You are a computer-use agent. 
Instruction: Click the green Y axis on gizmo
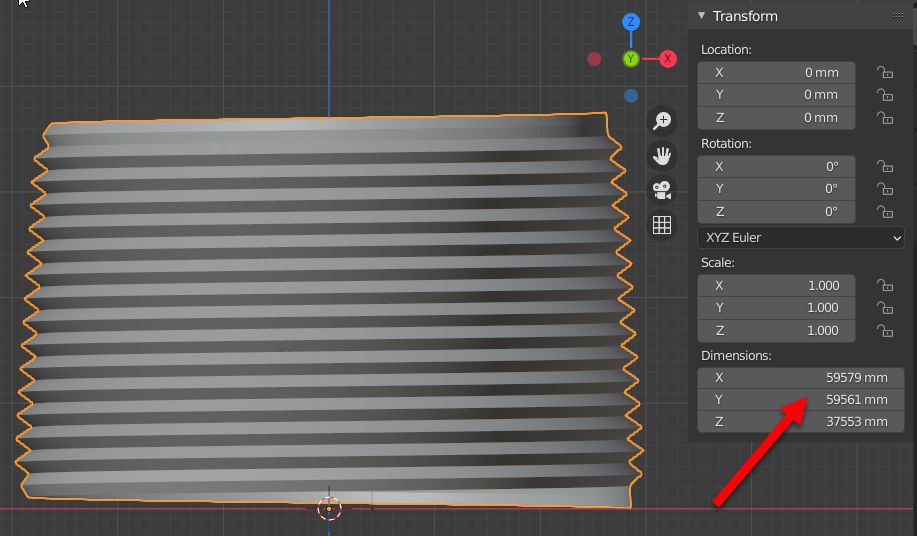[630, 58]
